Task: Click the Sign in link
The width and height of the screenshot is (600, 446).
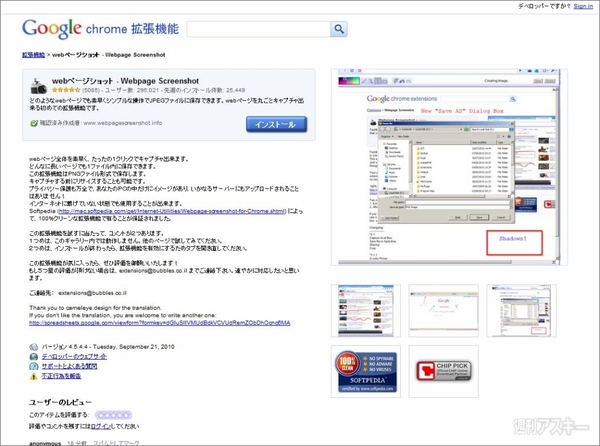Action: (583, 6)
